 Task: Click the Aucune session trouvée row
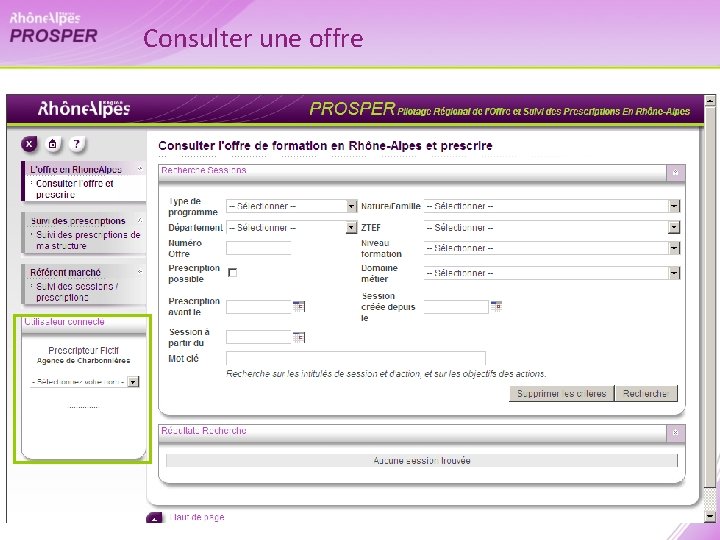(422, 461)
